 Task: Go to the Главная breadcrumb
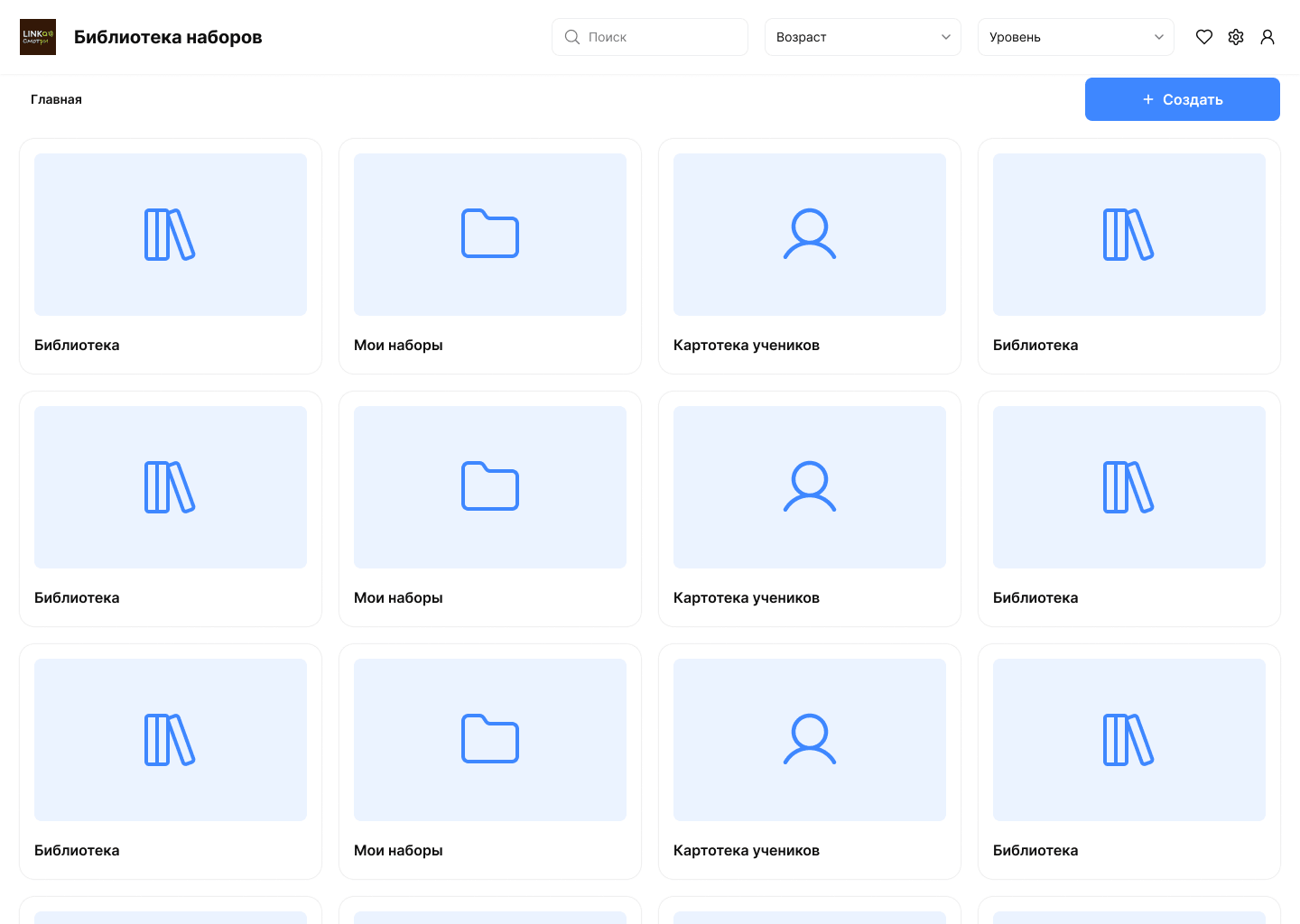(56, 99)
